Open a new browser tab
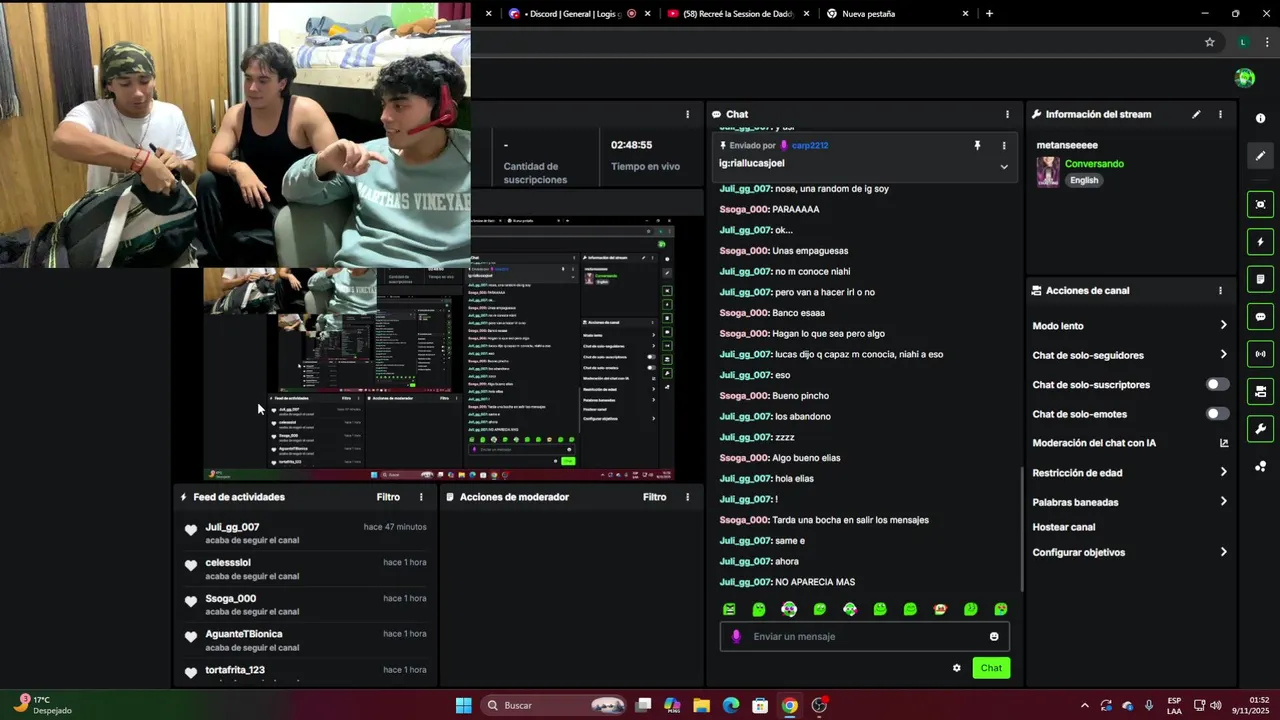The image size is (1280, 720). pyautogui.click(x=989, y=14)
